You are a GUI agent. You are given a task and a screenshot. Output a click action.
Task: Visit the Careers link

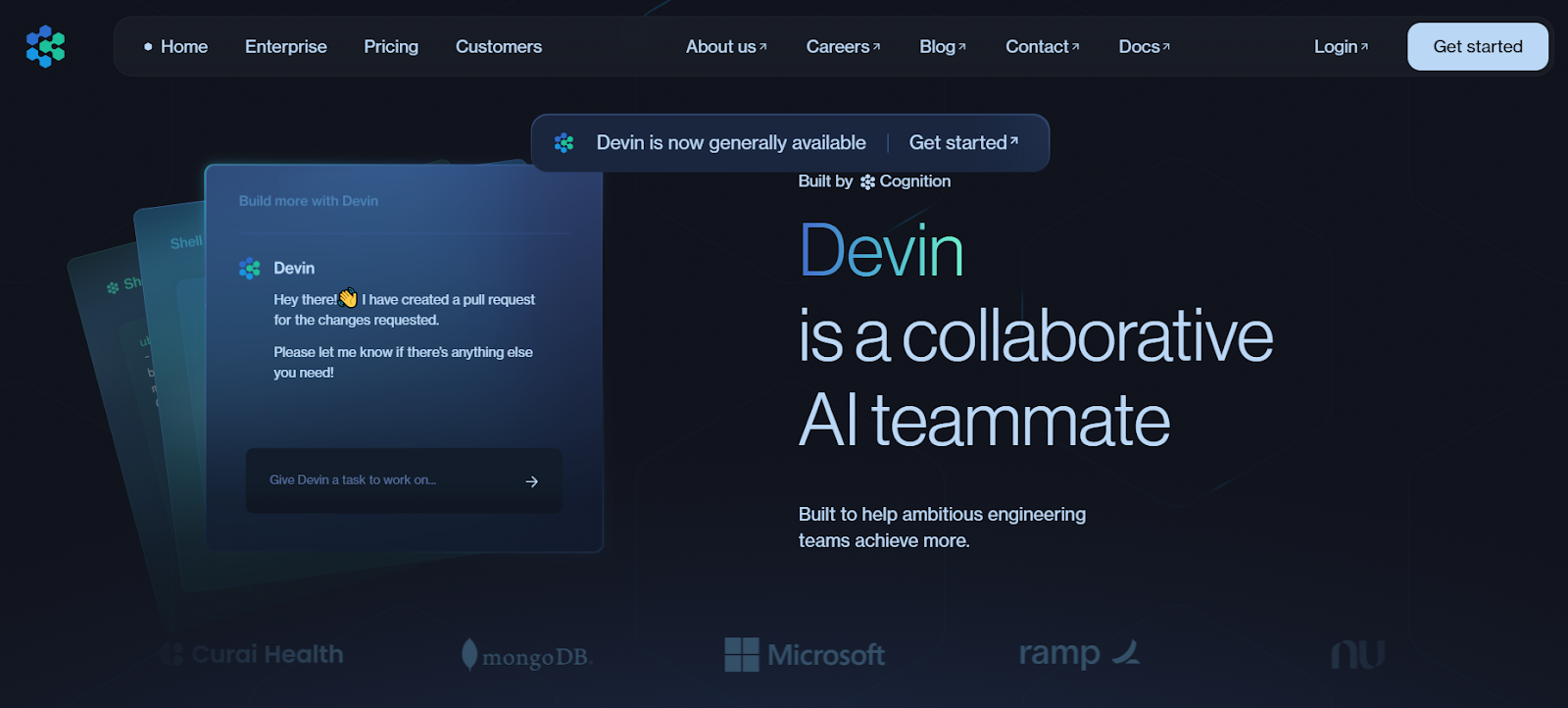click(842, 46)
